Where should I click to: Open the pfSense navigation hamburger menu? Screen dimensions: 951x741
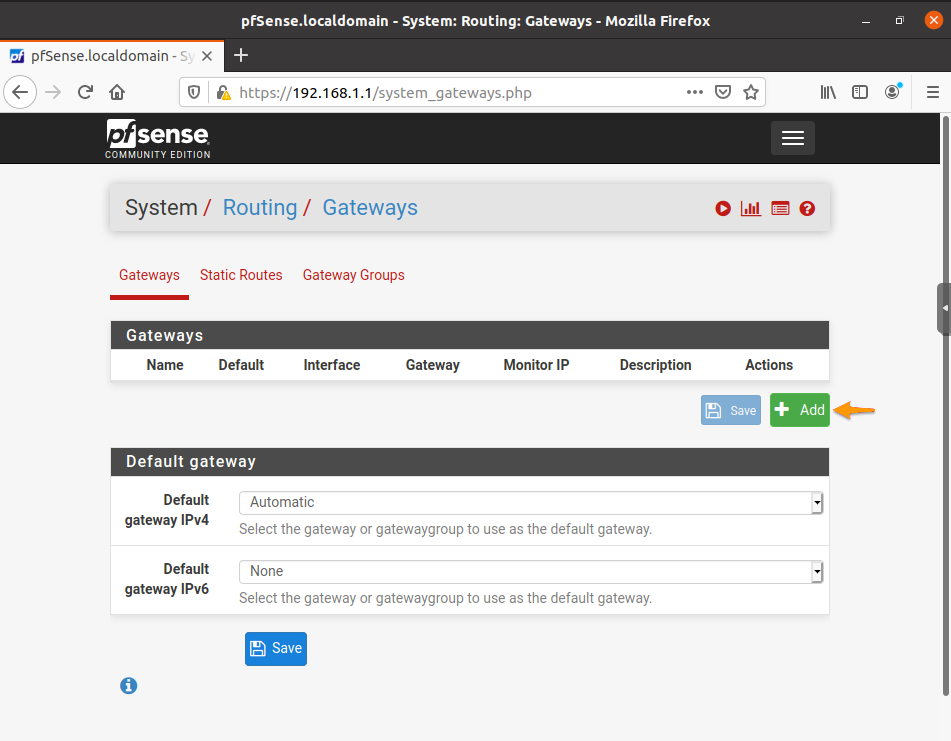point(792,138)
